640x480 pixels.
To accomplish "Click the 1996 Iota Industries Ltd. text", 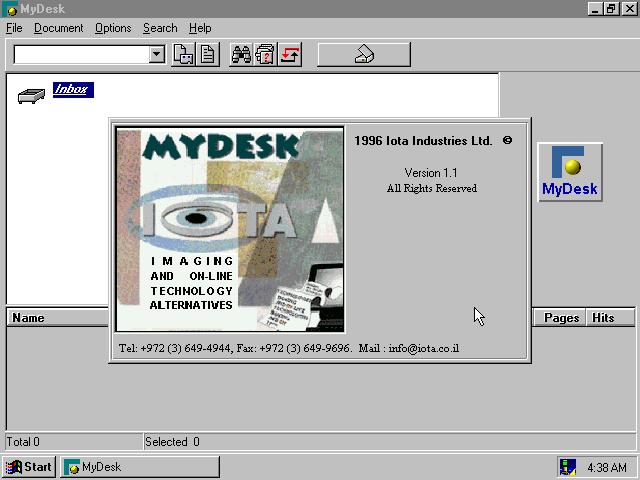I will coord(423,141).
